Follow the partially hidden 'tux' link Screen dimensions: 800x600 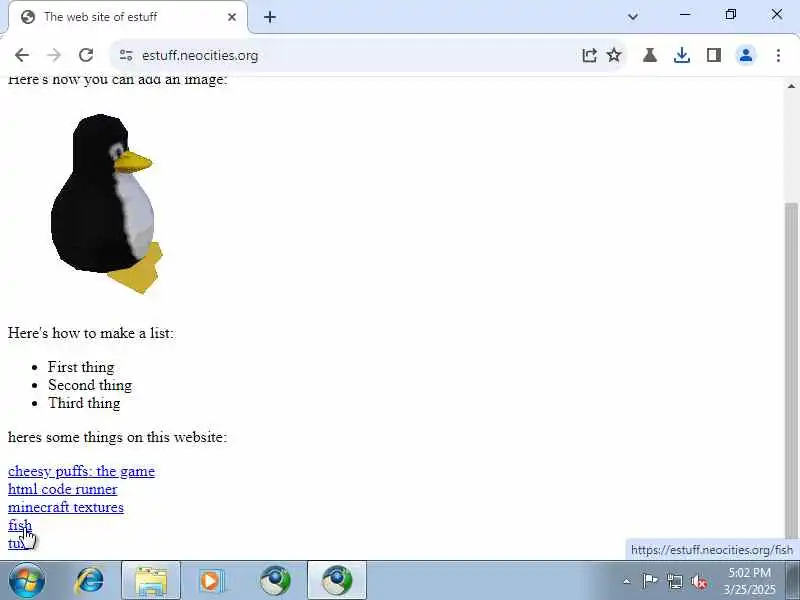coord(14,544)
